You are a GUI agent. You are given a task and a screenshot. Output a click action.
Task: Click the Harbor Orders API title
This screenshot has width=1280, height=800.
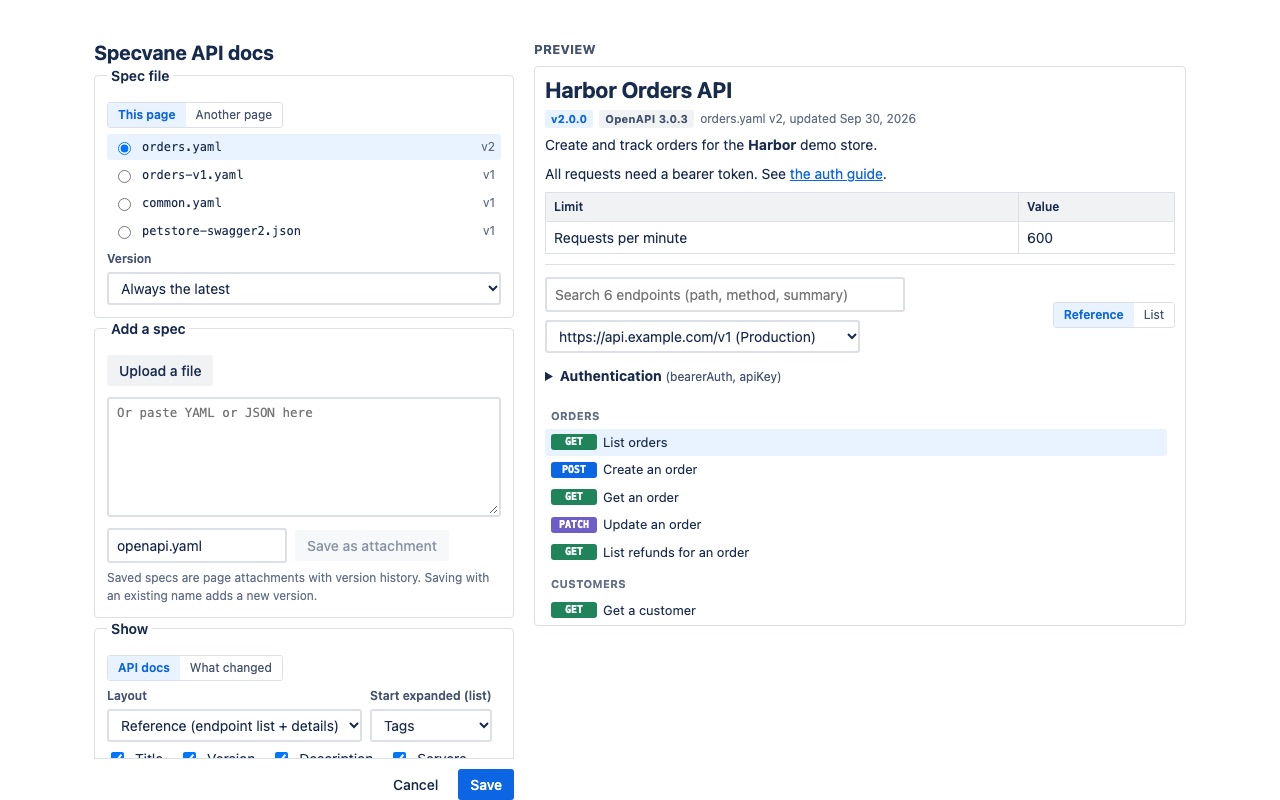click(x=639, y=91)
